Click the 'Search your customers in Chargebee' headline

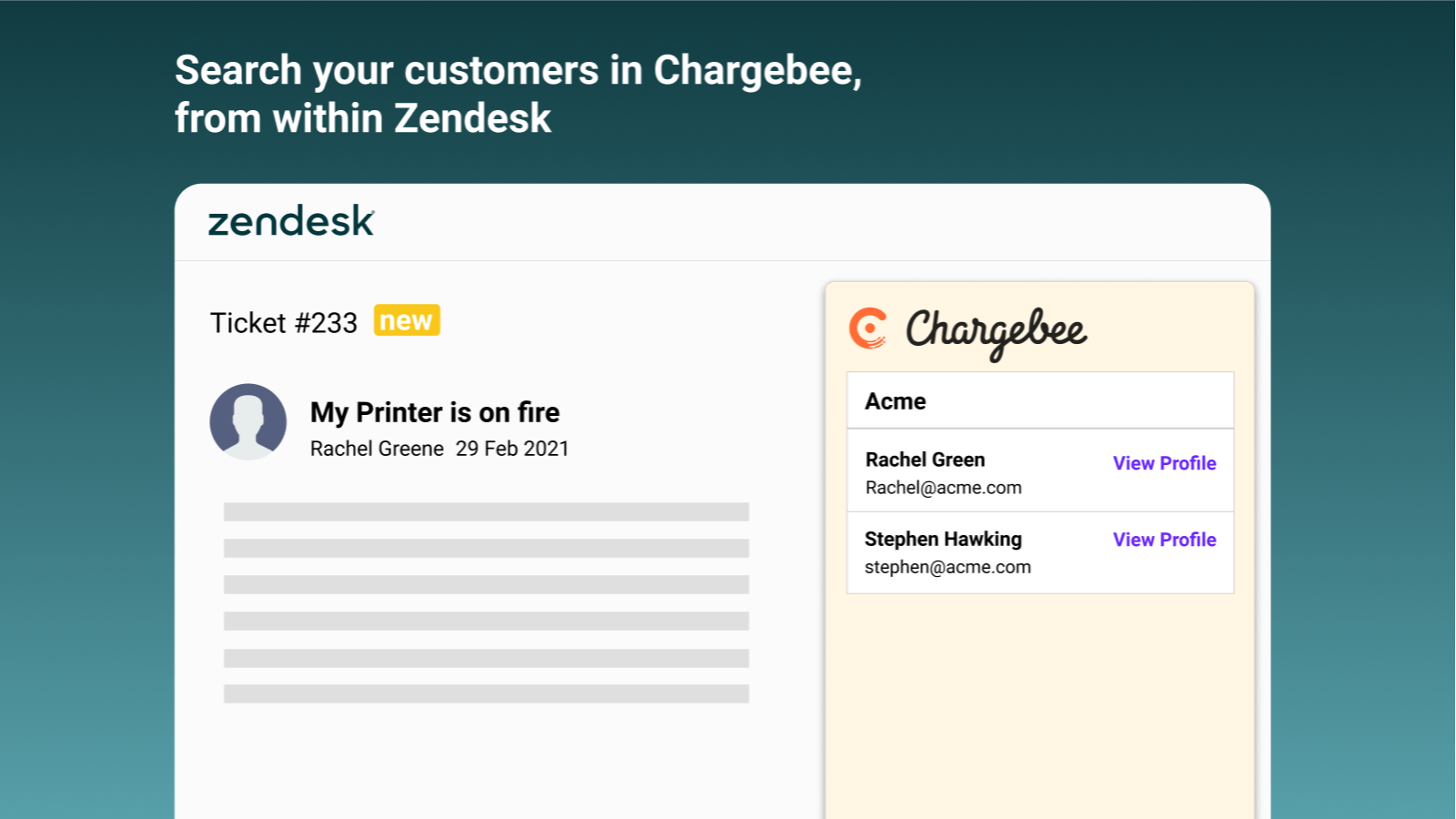pos(518,71)
